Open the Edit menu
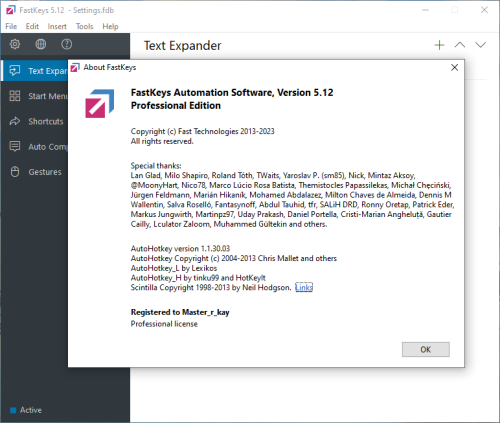Viewport: 500px width, 423px height. coord(32,26)
